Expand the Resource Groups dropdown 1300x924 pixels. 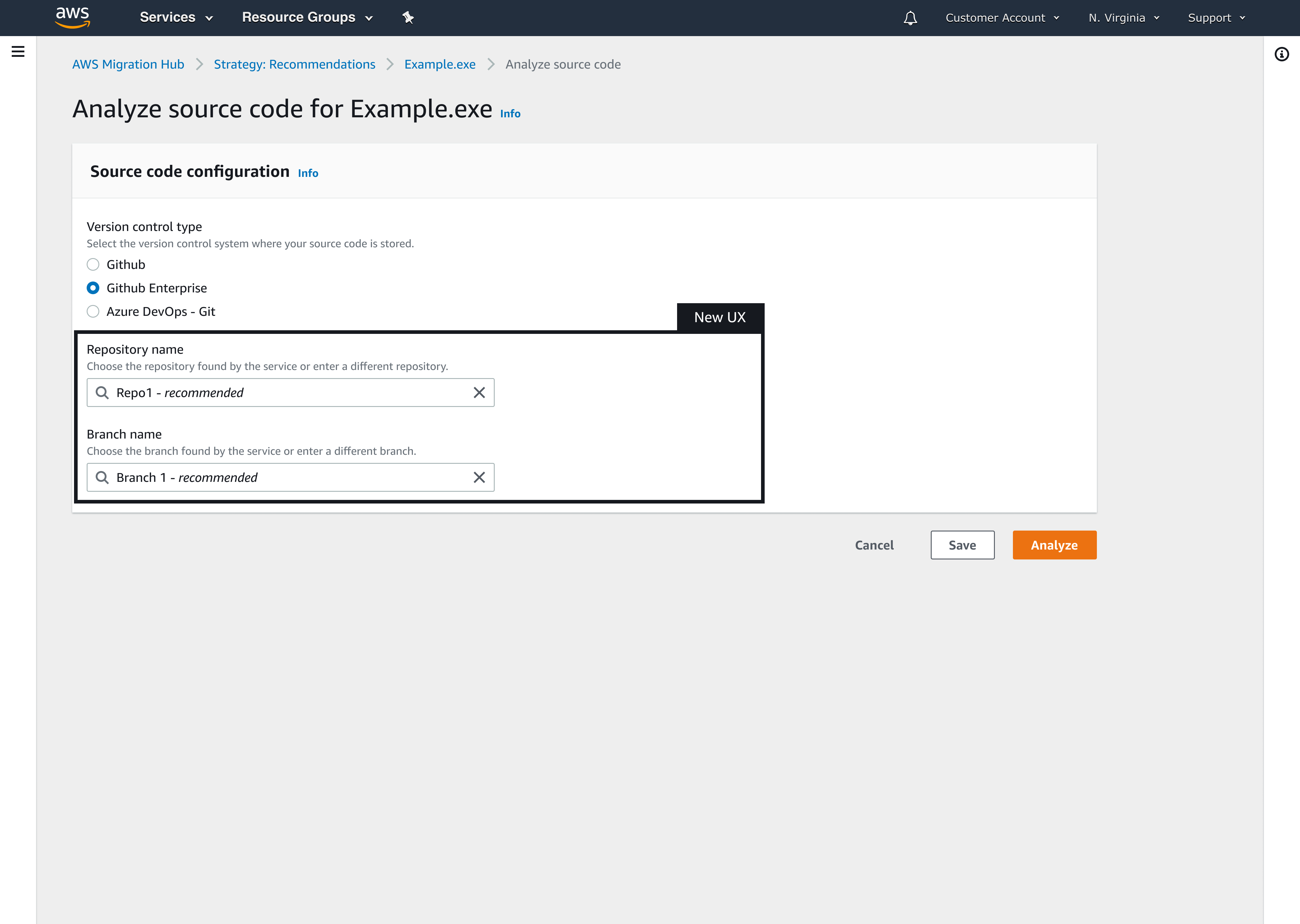[307, 18]
